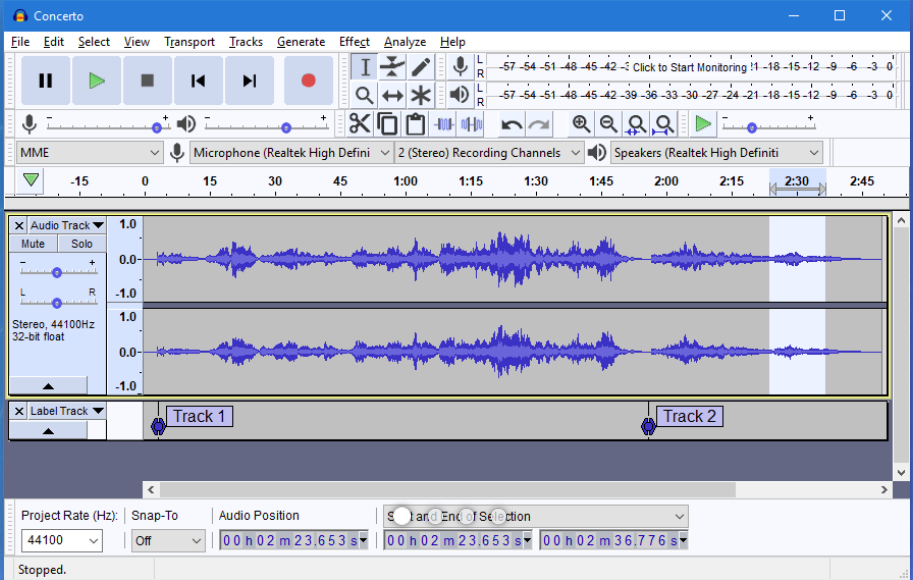This screenshot has height=580, width=913.
Task: Skip to Start of the project
Action: (x=198, y=80)
